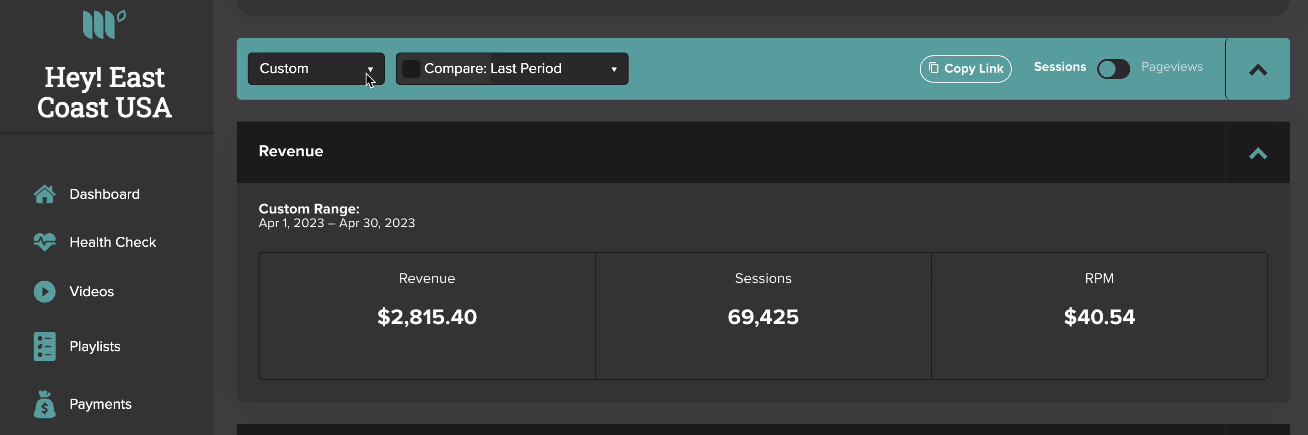
Task: Toggle the Sessions/Pageviews switch
Action: tap(1113, 68)
